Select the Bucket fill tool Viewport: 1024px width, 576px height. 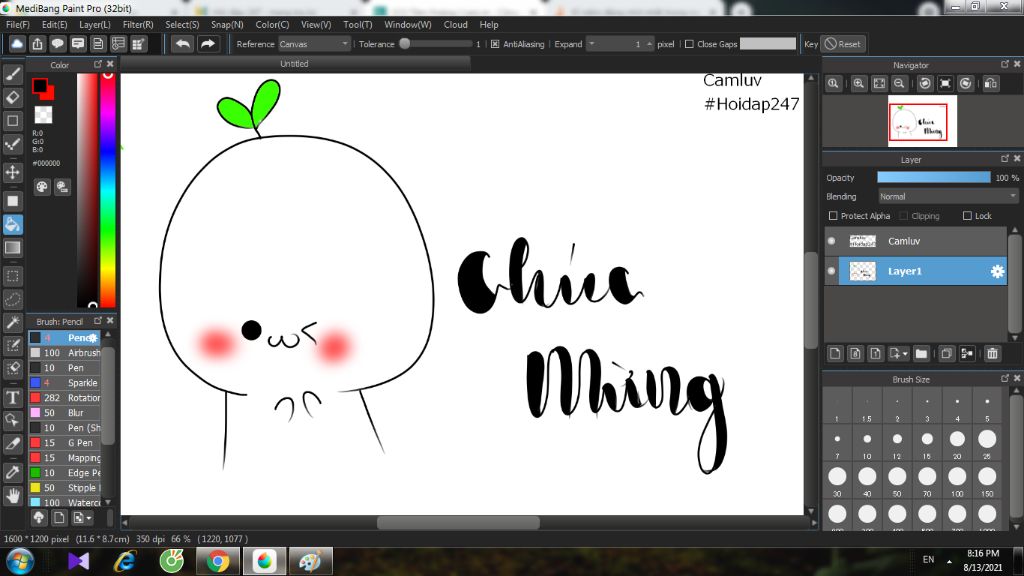point(12,225)
